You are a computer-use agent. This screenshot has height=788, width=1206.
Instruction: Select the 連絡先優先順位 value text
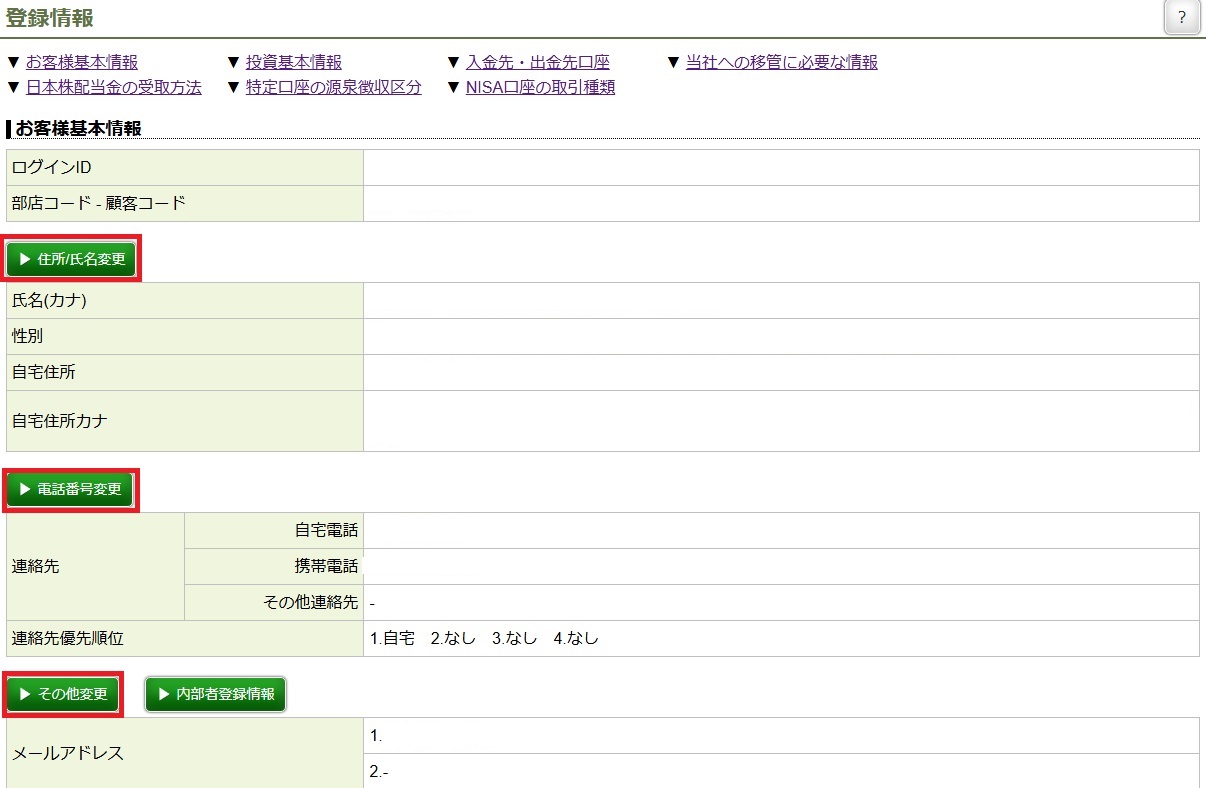pyautogui.click(x=484, y=638)
